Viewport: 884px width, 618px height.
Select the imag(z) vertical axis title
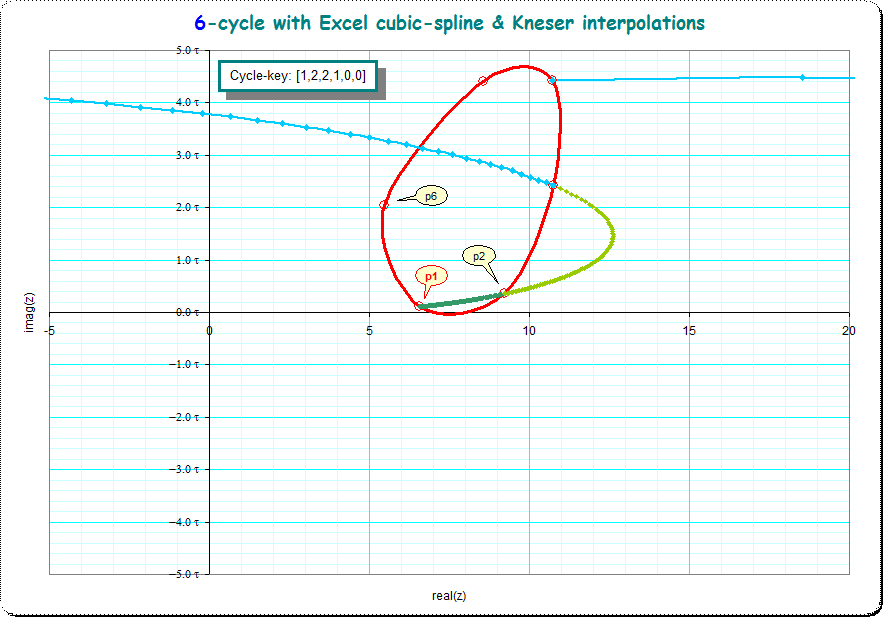pos(30,311)
